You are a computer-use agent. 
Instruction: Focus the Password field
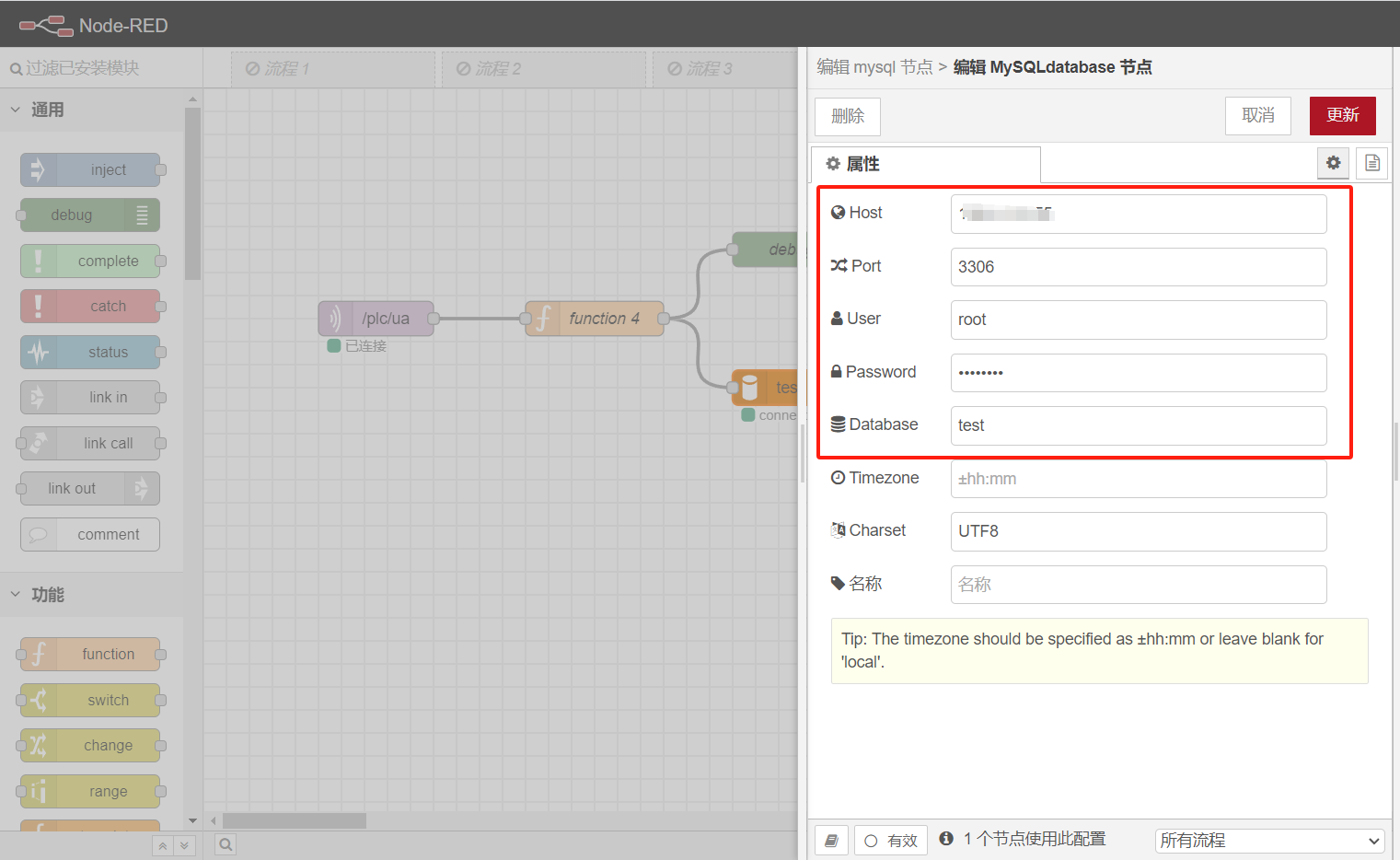pyautogui.click(x=1139, y=373)
